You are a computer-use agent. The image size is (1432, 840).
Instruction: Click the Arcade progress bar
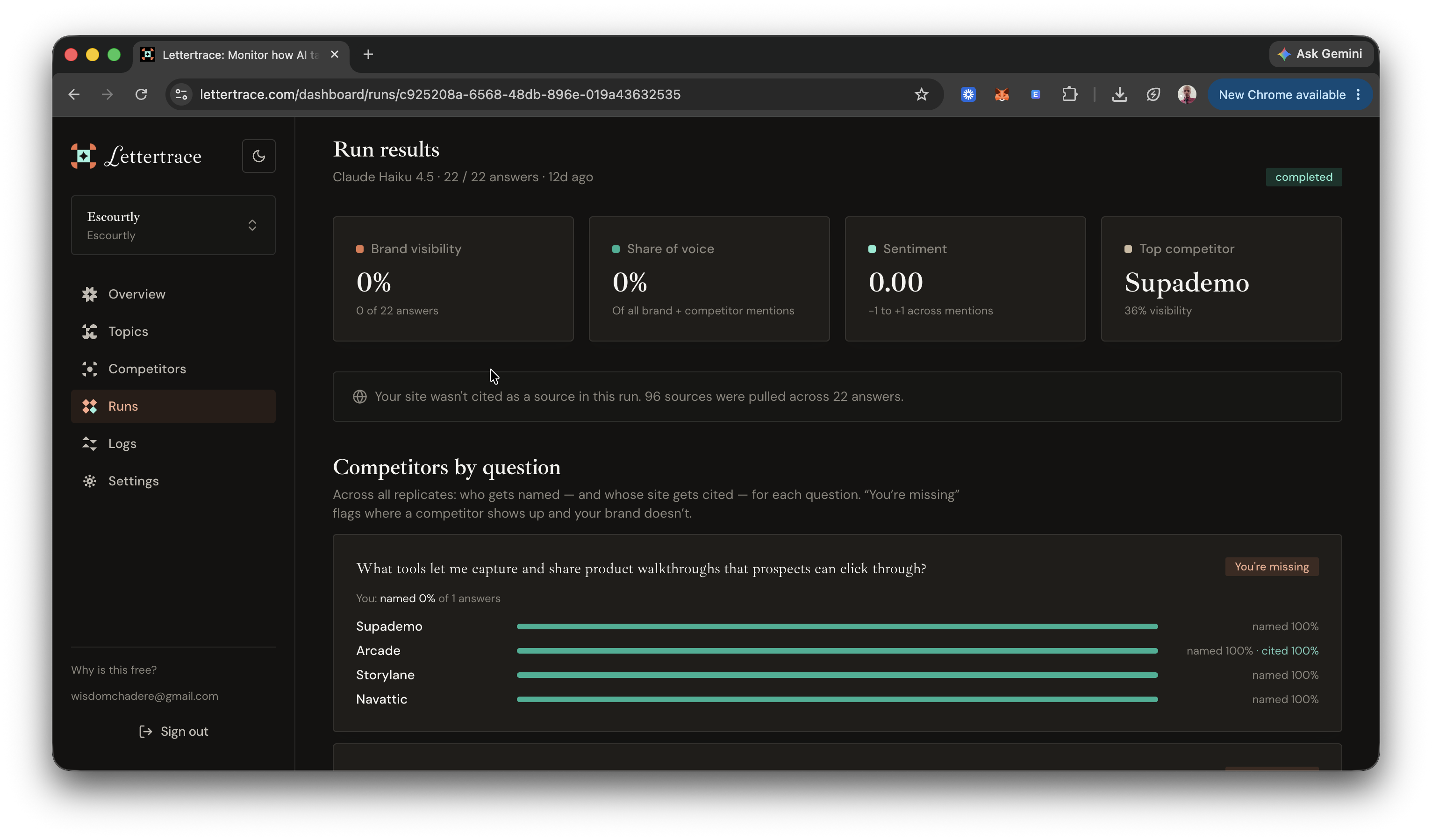837,651
